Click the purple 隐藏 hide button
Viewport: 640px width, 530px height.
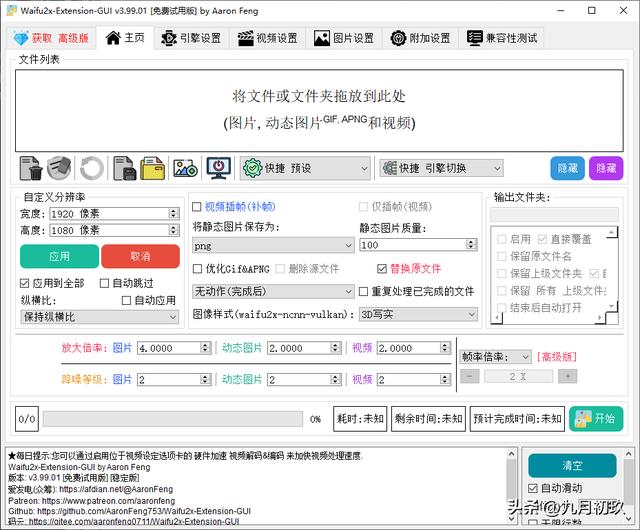pos(606,168)
